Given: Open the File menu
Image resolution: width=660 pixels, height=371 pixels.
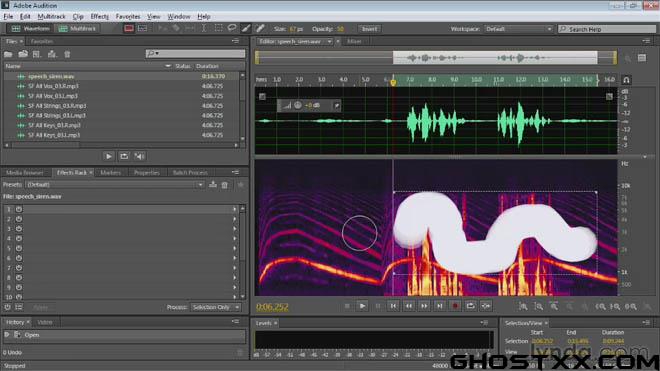Looking at the screenshot, I should click(x=8, y=16).
